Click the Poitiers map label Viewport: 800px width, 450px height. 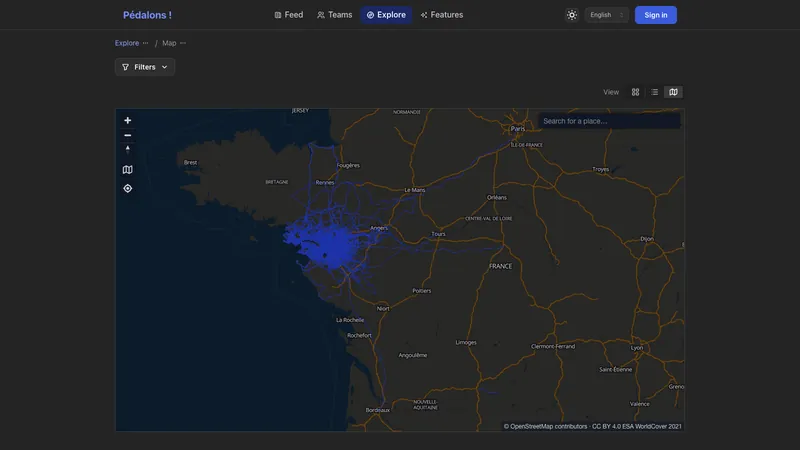[422, 291]
